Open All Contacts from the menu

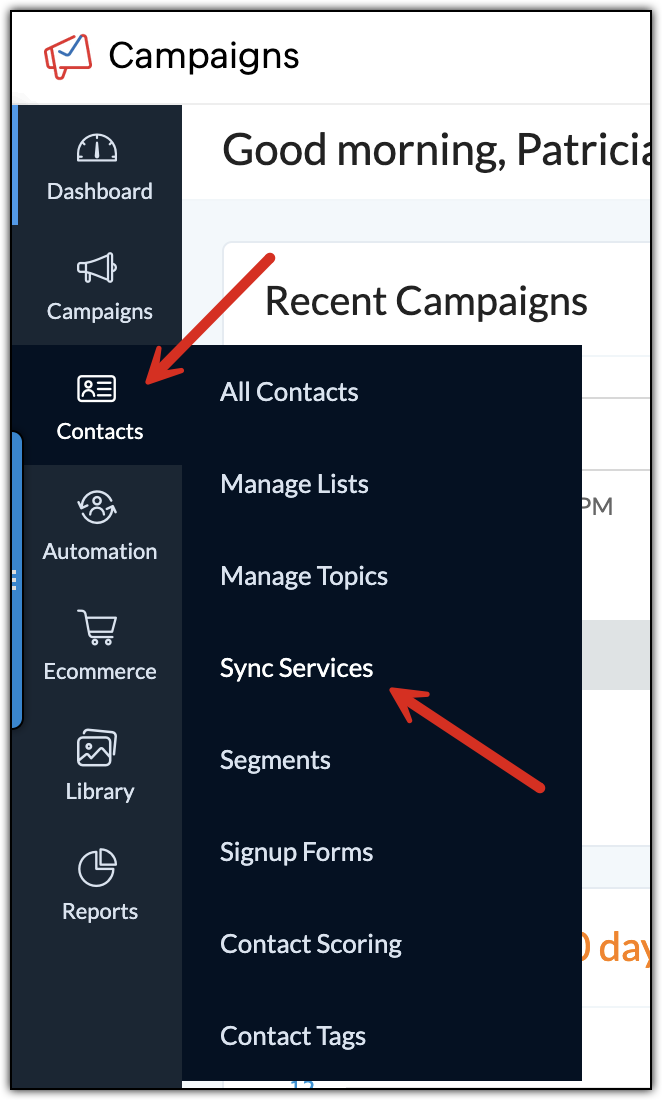[288, 391]
